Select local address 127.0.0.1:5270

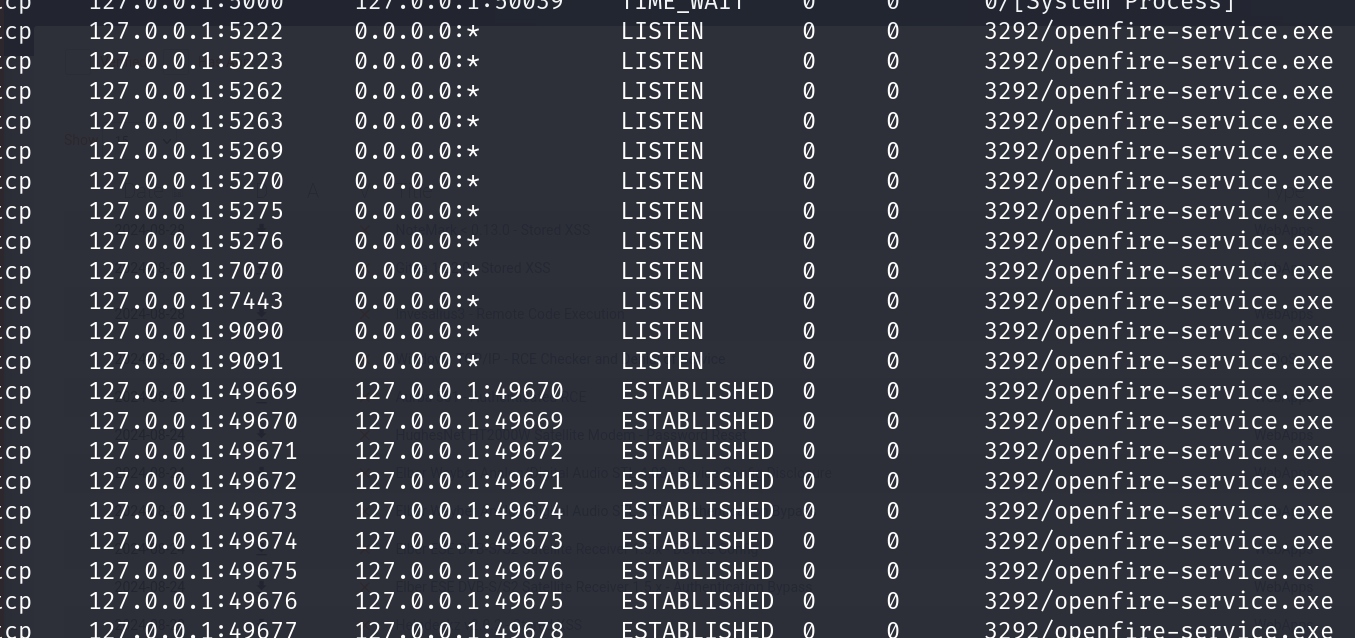point(186,181)
